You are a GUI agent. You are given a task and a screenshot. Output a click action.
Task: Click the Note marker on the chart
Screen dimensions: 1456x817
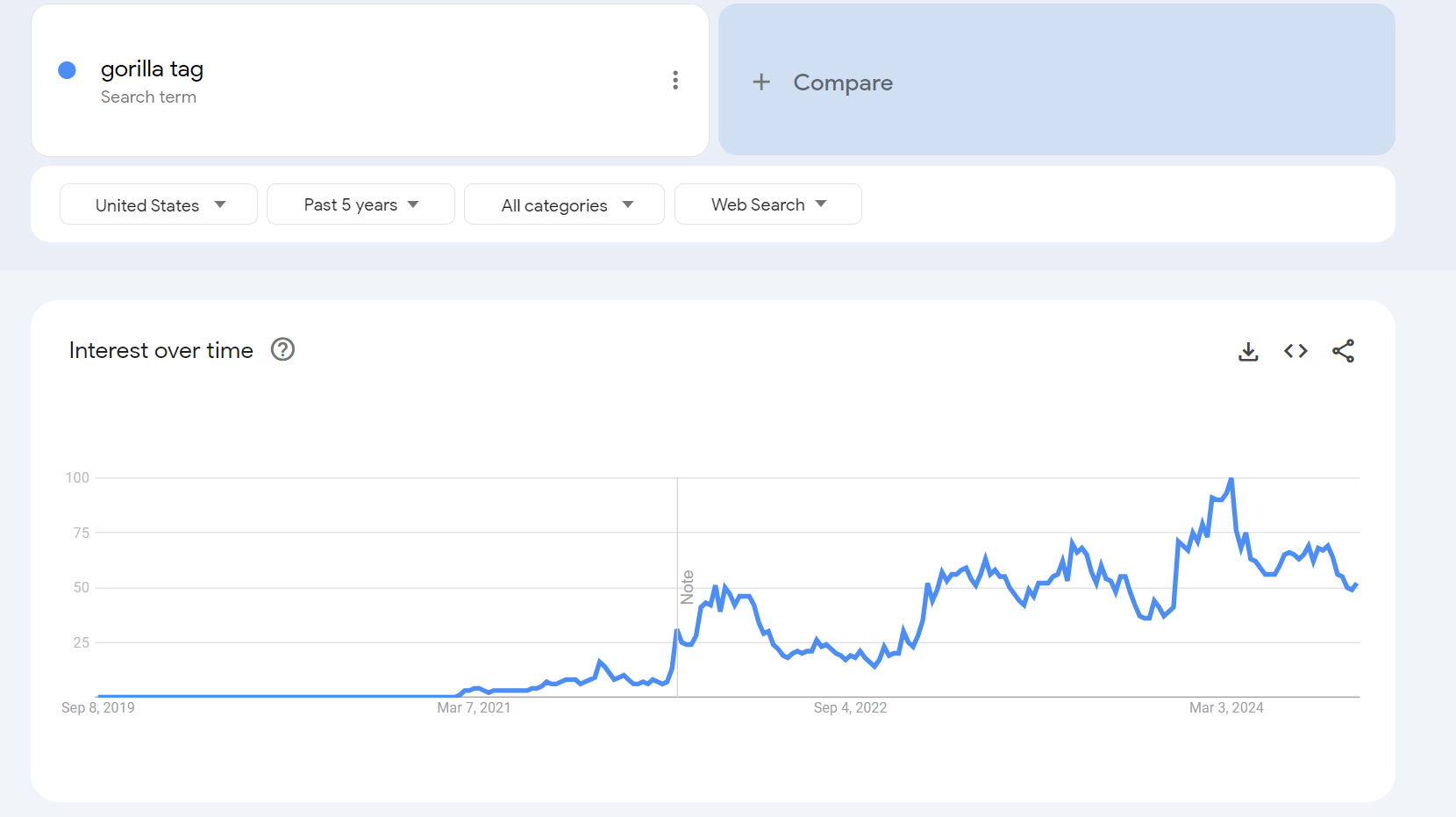[x=687, y=587]
